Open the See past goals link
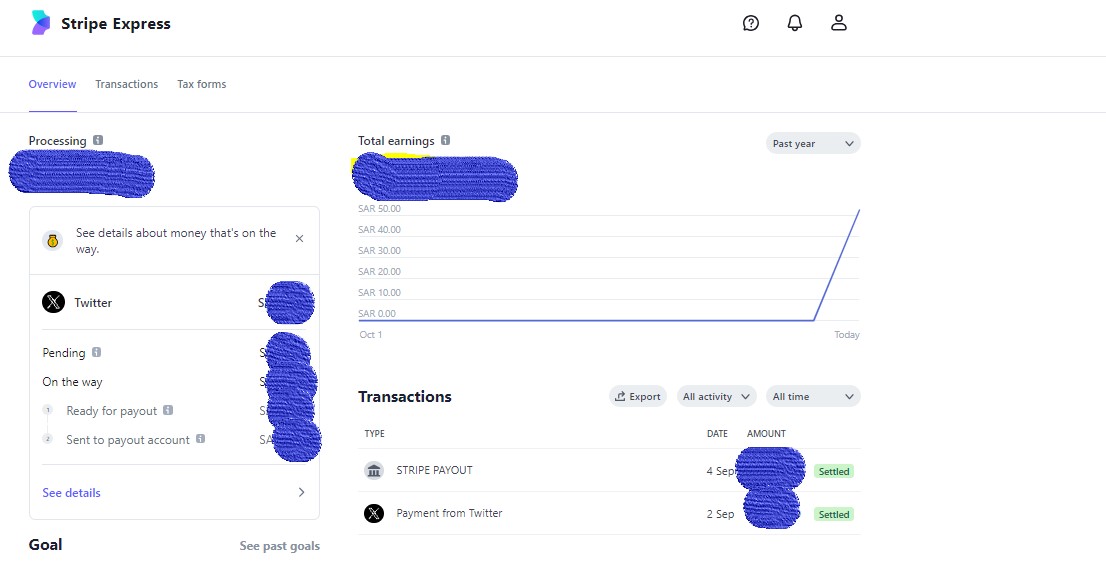 (x=279, y=546)
